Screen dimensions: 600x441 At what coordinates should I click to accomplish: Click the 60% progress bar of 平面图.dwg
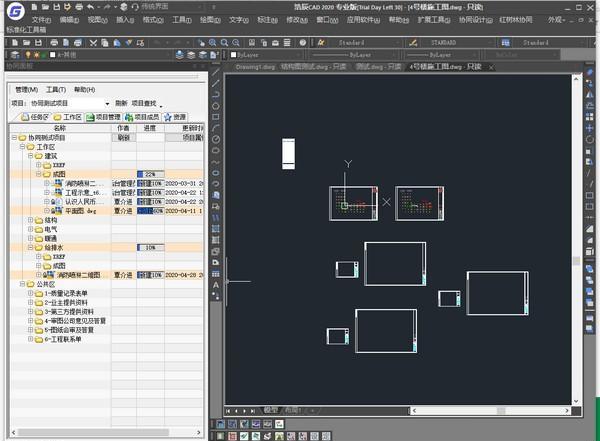[x=151, y=211]
